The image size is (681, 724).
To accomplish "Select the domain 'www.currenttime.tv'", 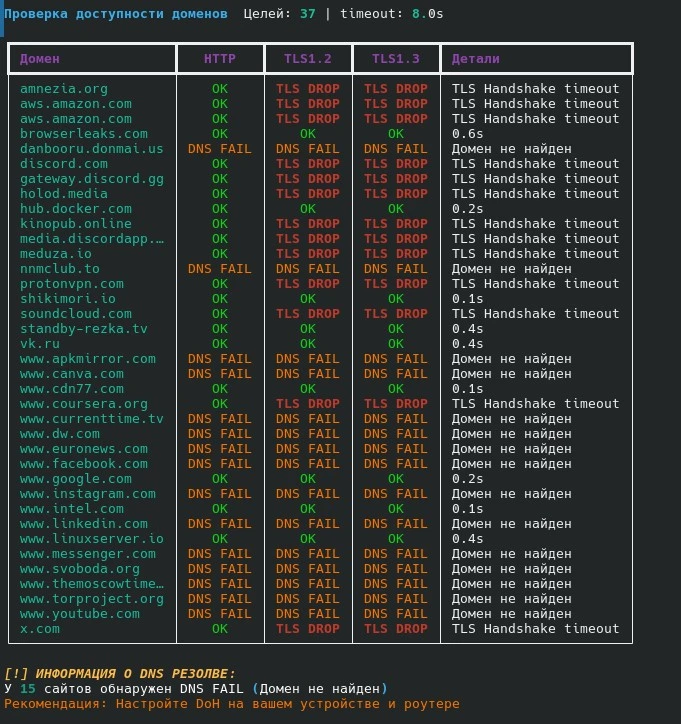I will pyautogui.click(x=91, y=419).
